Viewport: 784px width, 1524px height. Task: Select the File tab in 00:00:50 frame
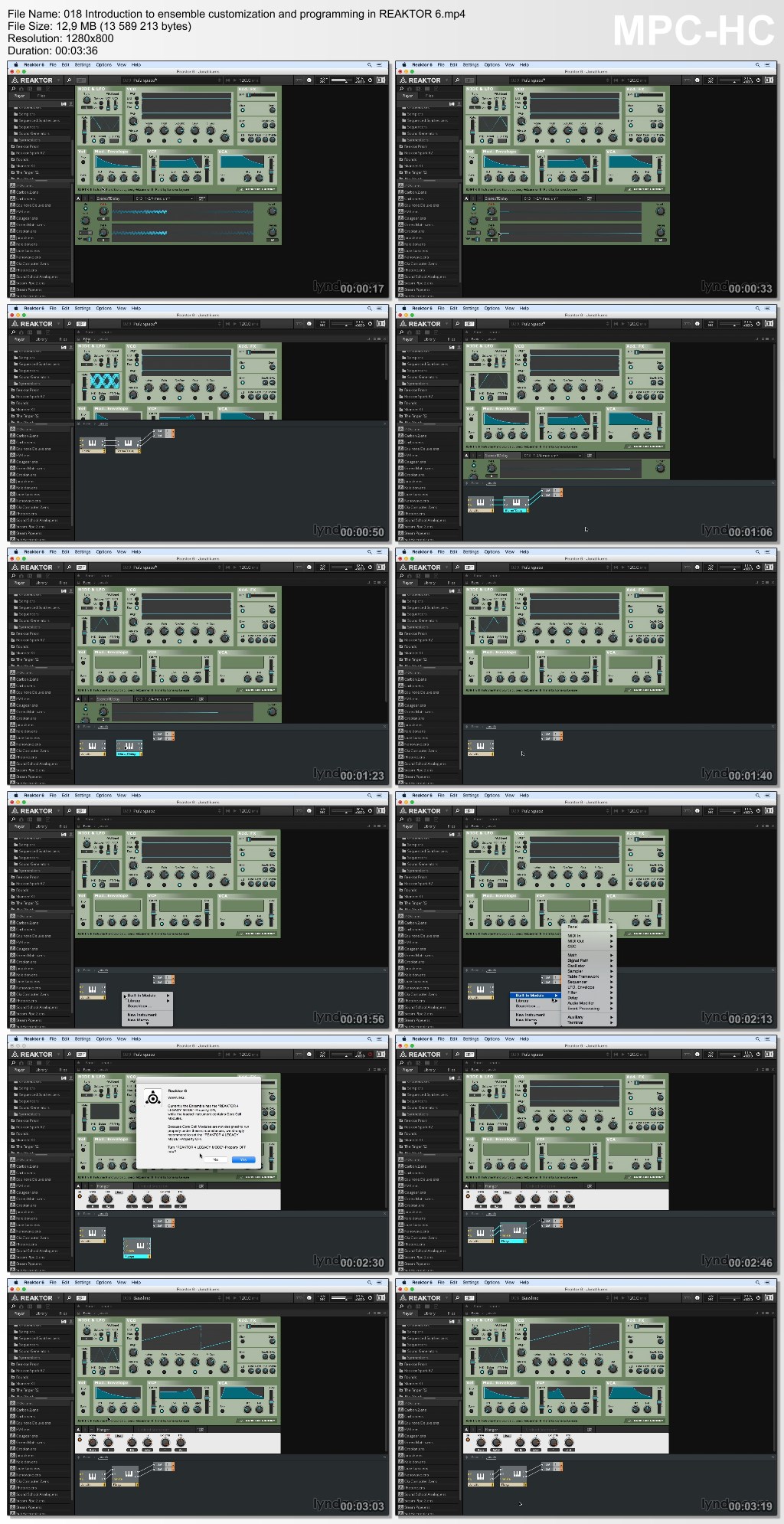pos(62,339)
